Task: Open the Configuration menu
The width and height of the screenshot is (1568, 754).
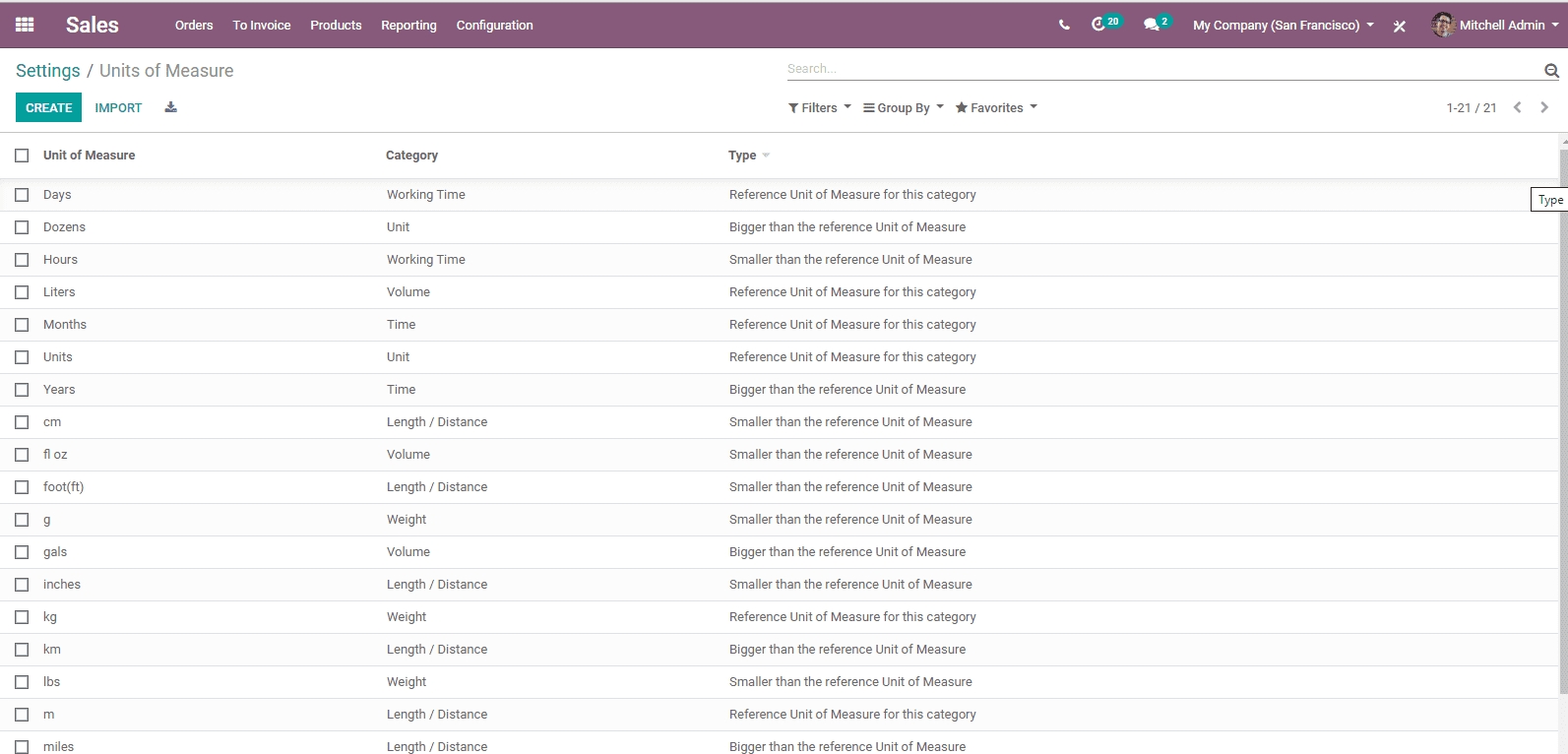Action: pos(494,25)
